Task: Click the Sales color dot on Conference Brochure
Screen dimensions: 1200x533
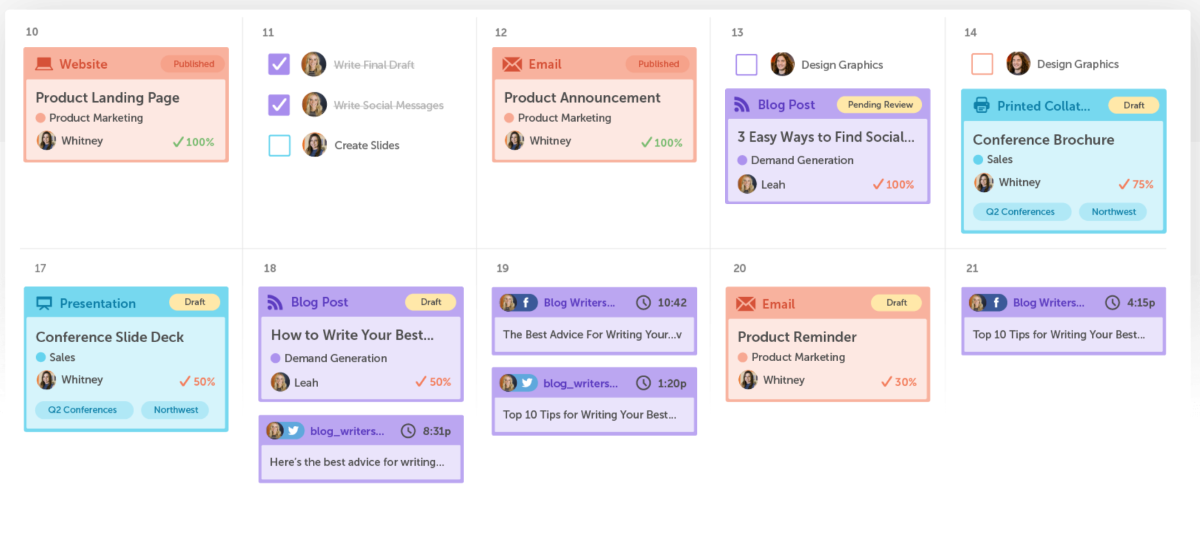Action: coord(978,159)
